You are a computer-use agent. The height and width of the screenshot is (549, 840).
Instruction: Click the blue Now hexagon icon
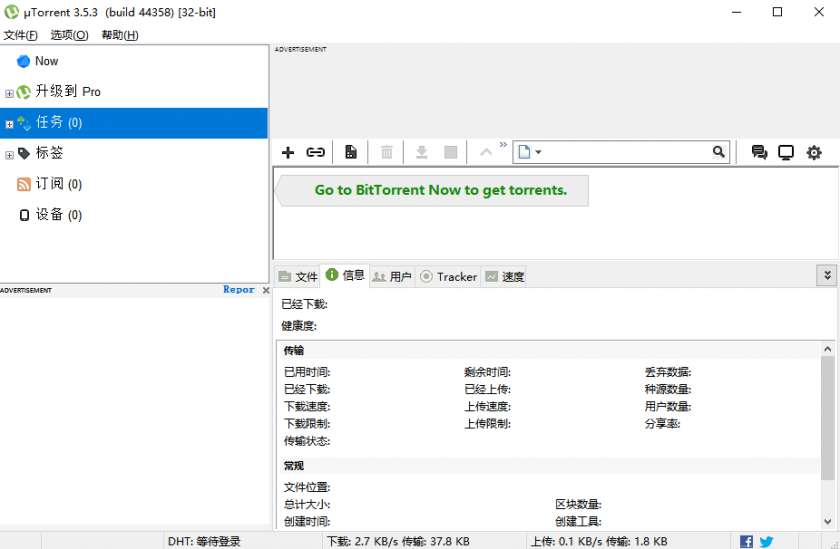[24, 61]
